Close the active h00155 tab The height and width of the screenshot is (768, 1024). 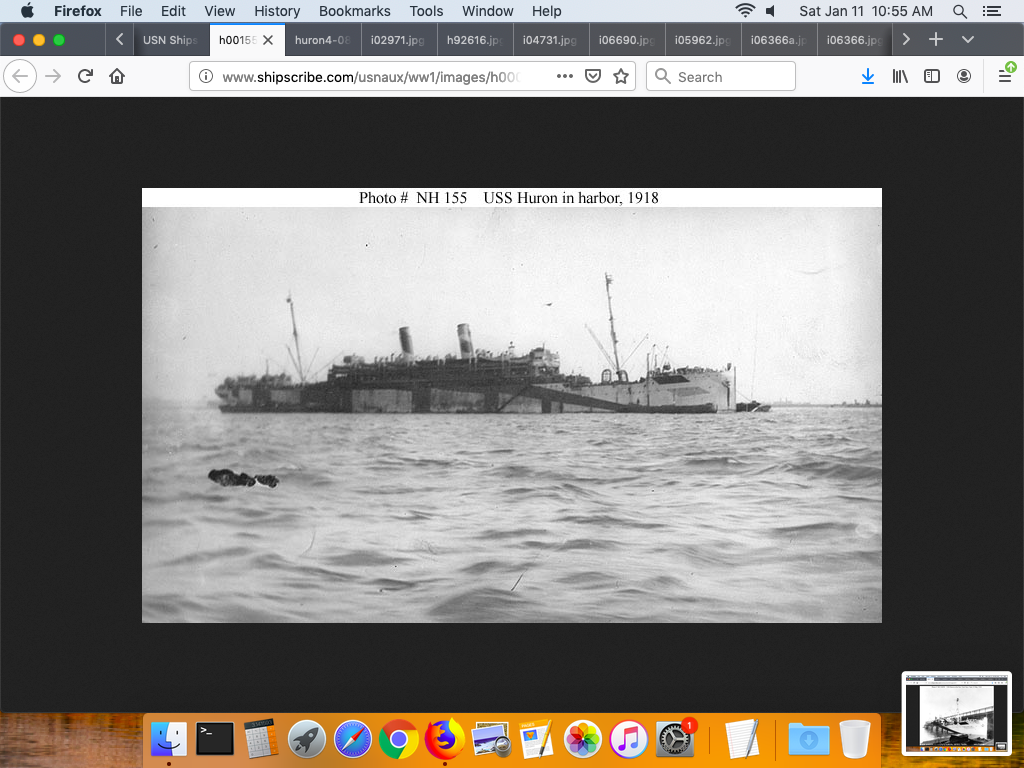268,40
